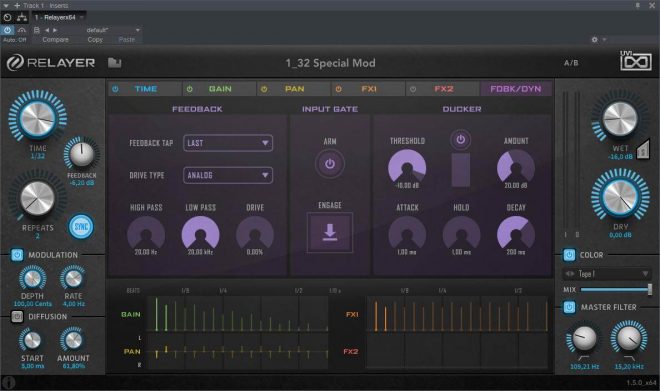The width and height of the screenshot is (660, 391).
Task: Toggle the Master Filter power switch
Action: pyautogui.click(x=569, y=307)
